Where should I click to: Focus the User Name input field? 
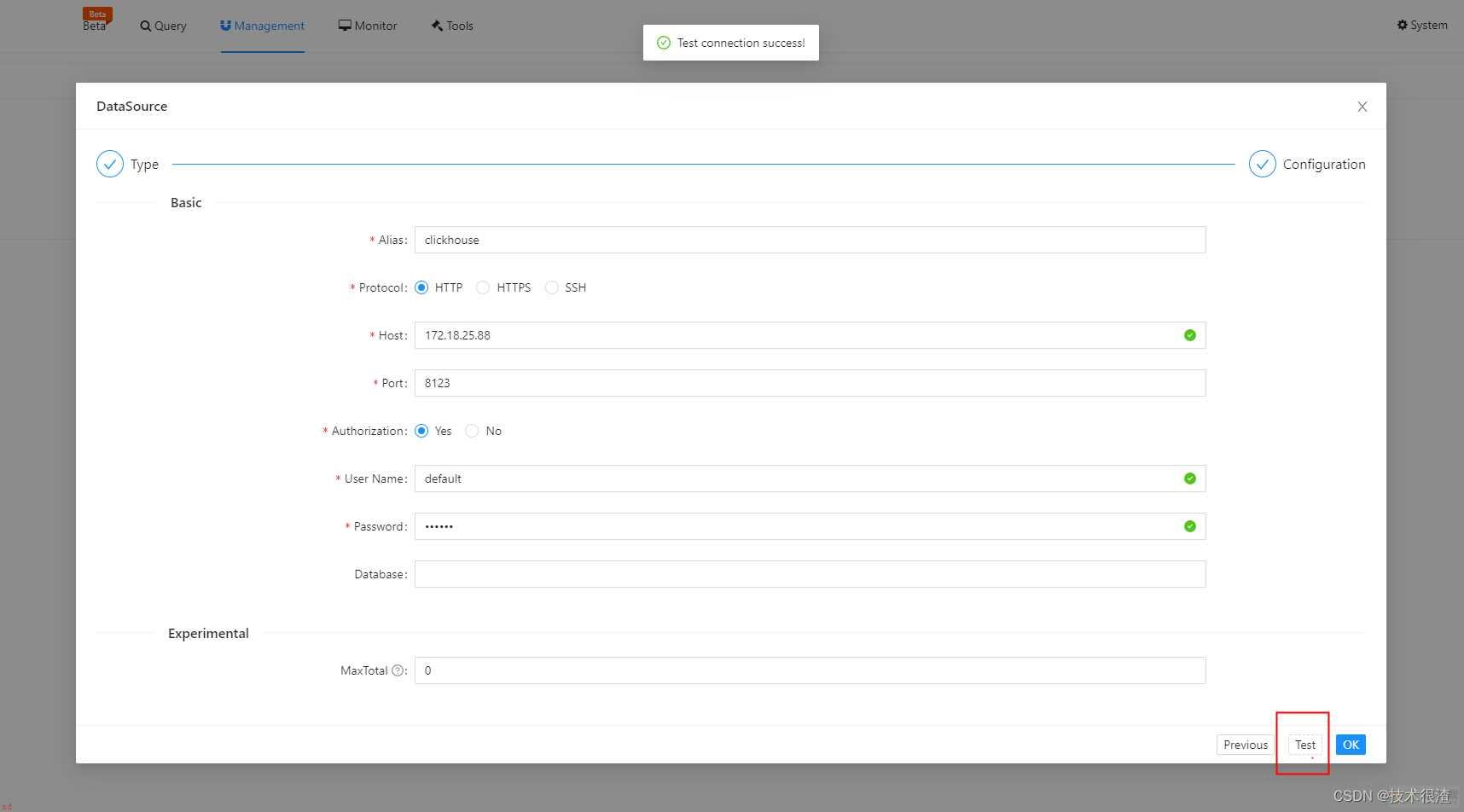coord(810,478)
